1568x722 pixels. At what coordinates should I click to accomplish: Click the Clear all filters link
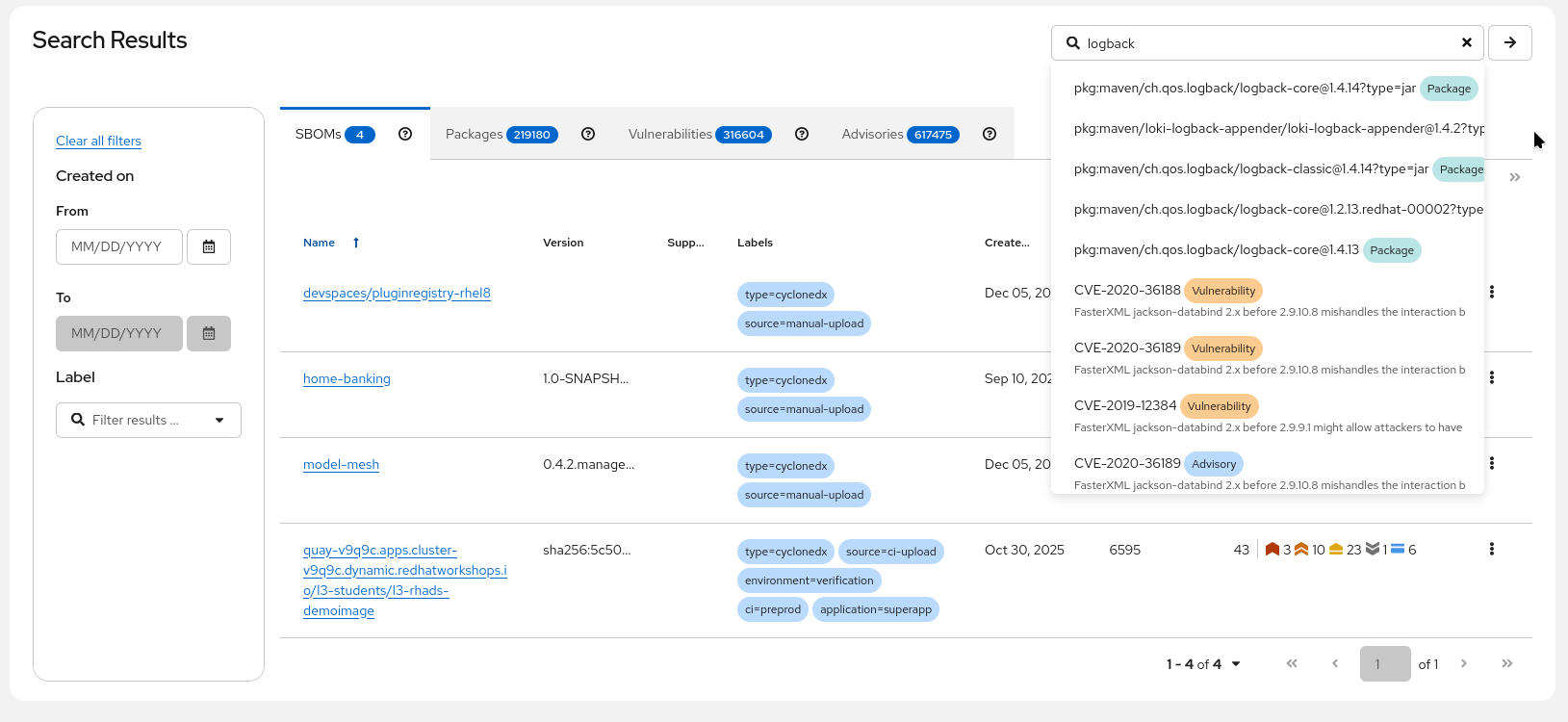(x=98, y=141)
